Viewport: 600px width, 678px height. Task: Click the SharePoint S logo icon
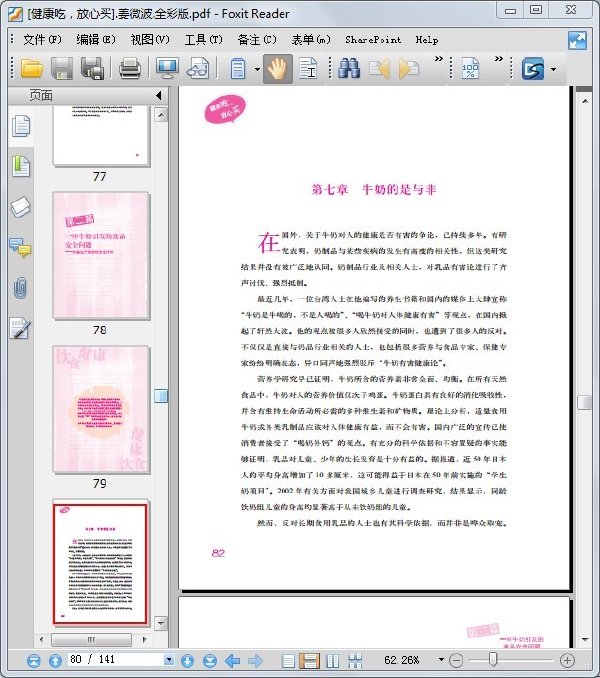(x=533, y=69)
